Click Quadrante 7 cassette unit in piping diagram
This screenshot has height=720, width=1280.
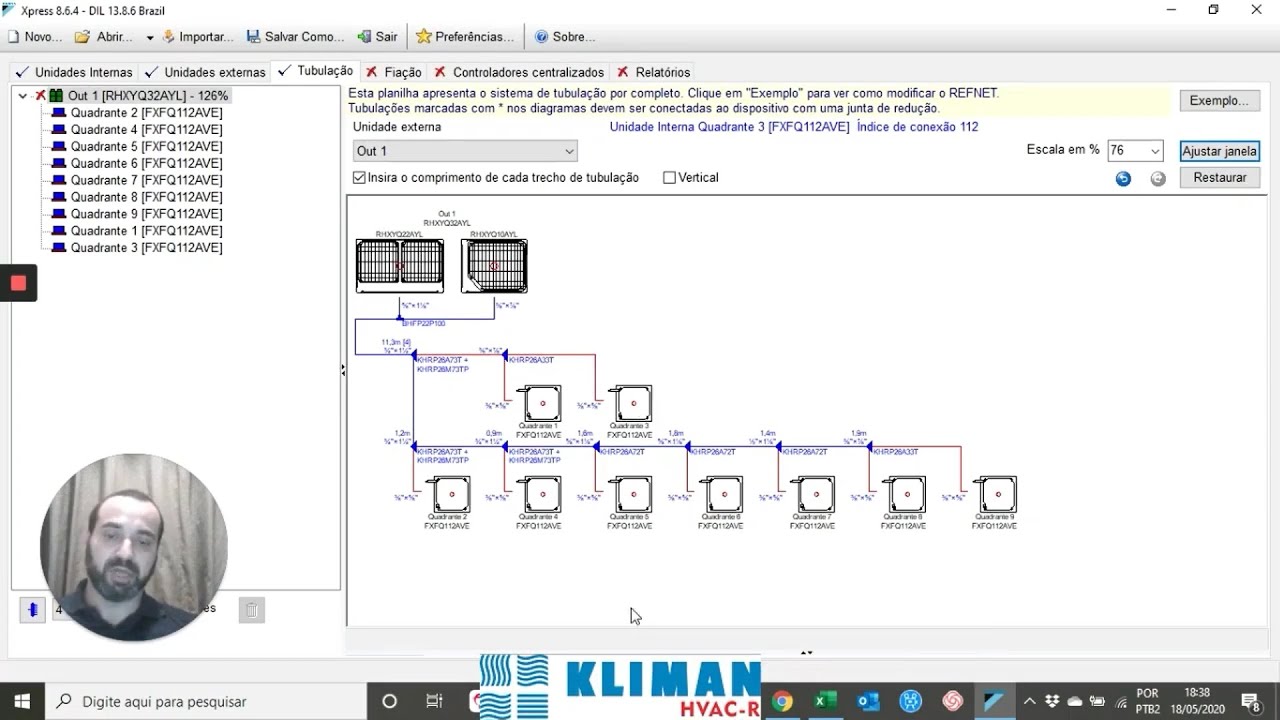point(816,495)
